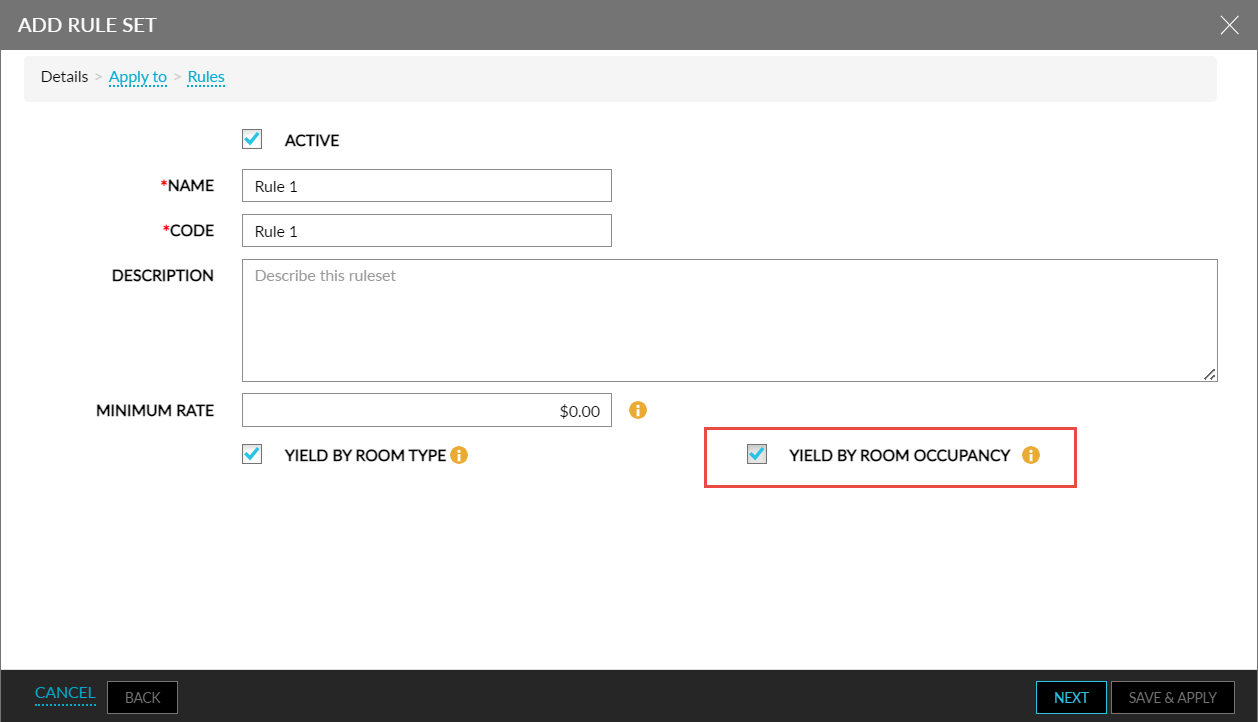1258x722 pixels.
Task: Disable Yield by Room Type
Action: [252, 454]
